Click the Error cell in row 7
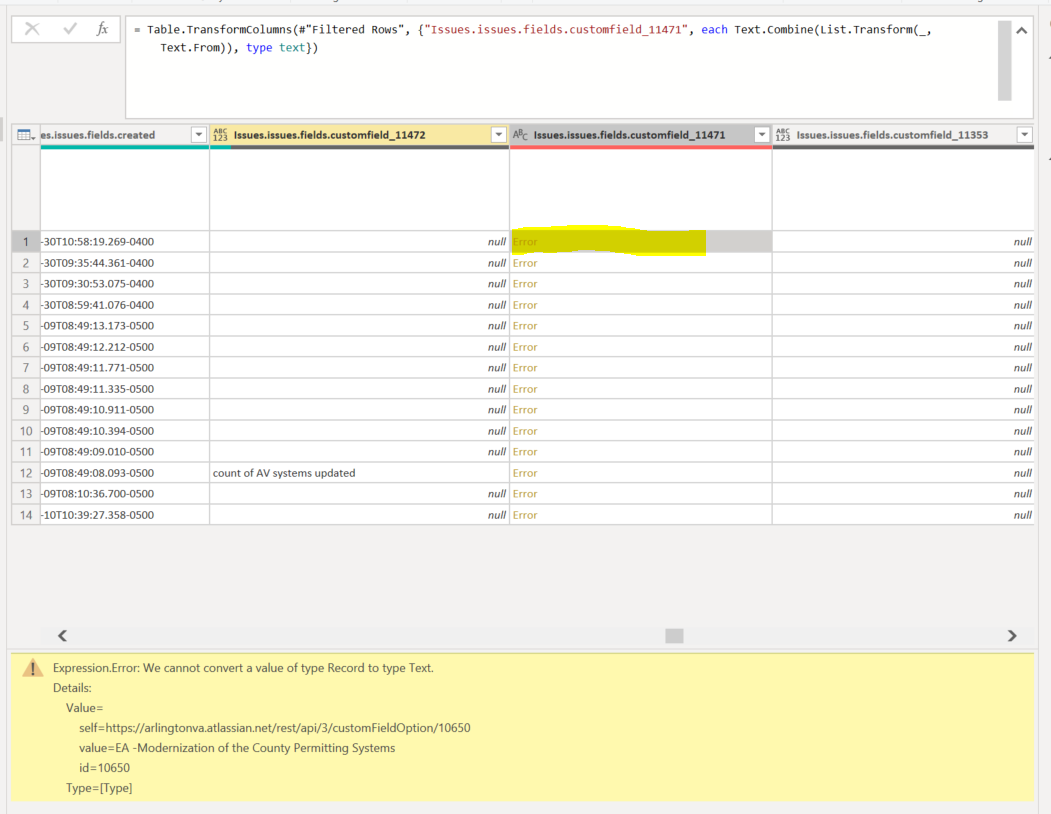The height and width of the screenshot is (814, 1051). [x=641, y=367]
